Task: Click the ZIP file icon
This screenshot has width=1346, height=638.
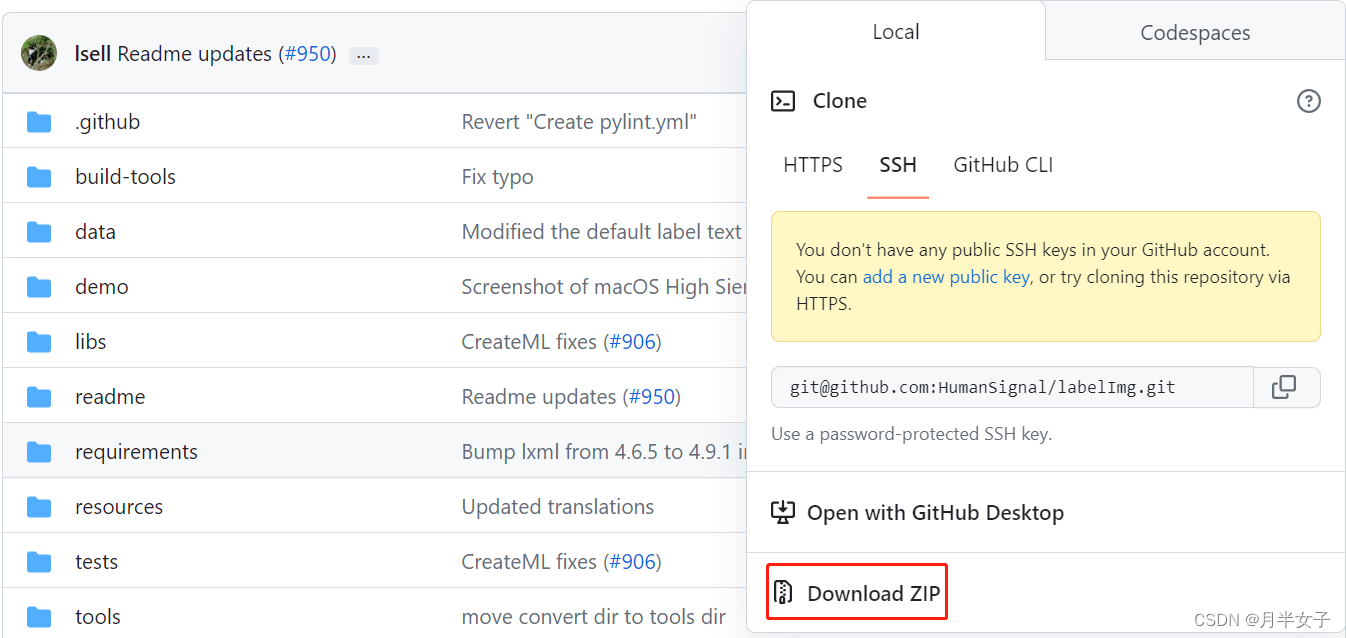Action: point(784,593)
